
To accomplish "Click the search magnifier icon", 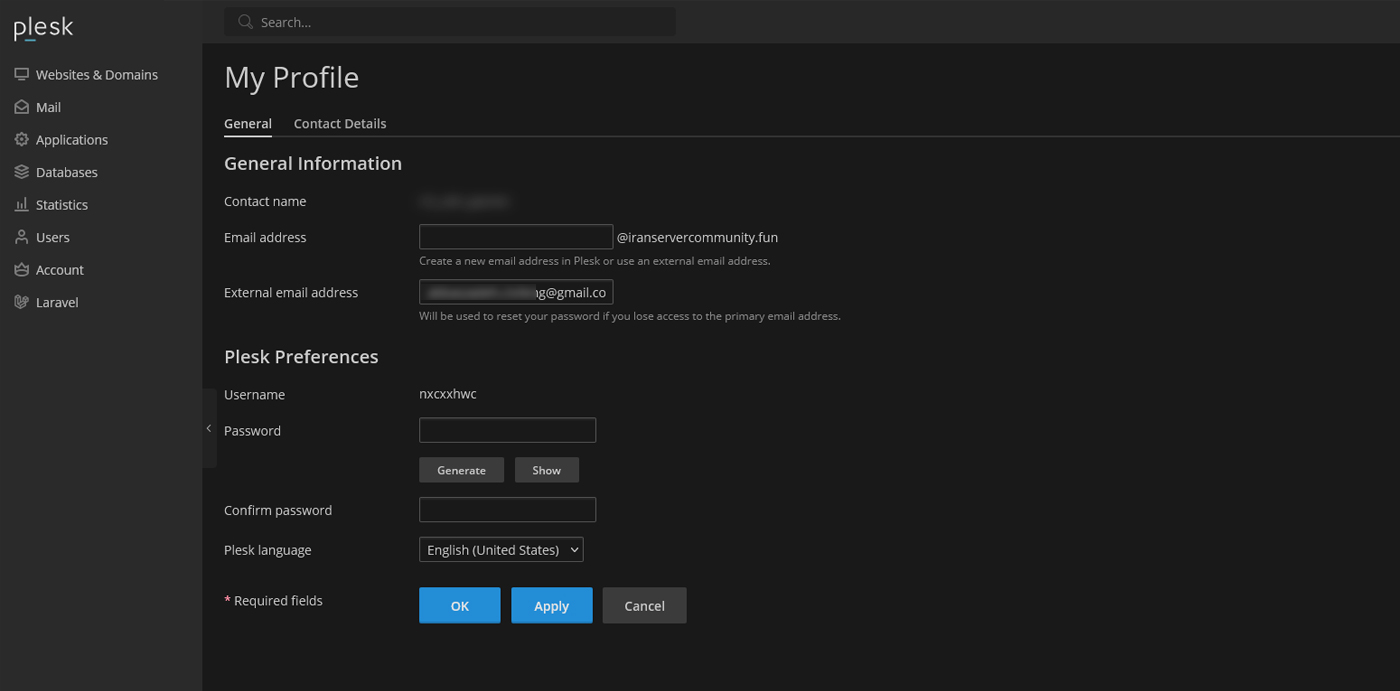I will coord(245,22).
